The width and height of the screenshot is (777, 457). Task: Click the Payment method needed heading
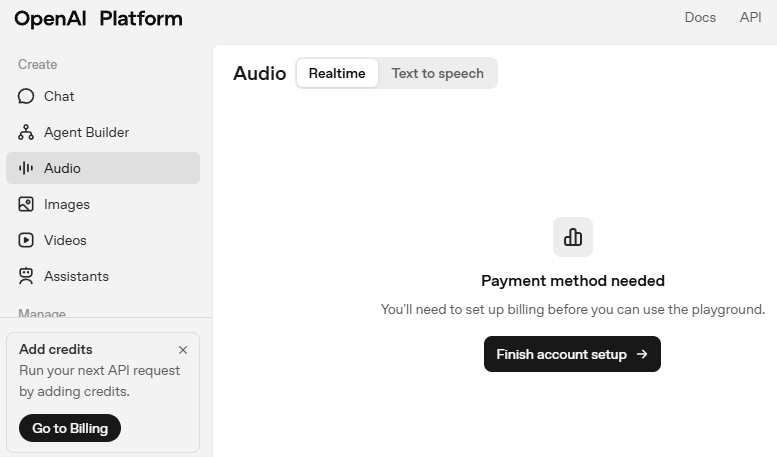click(x=572, y=281)
